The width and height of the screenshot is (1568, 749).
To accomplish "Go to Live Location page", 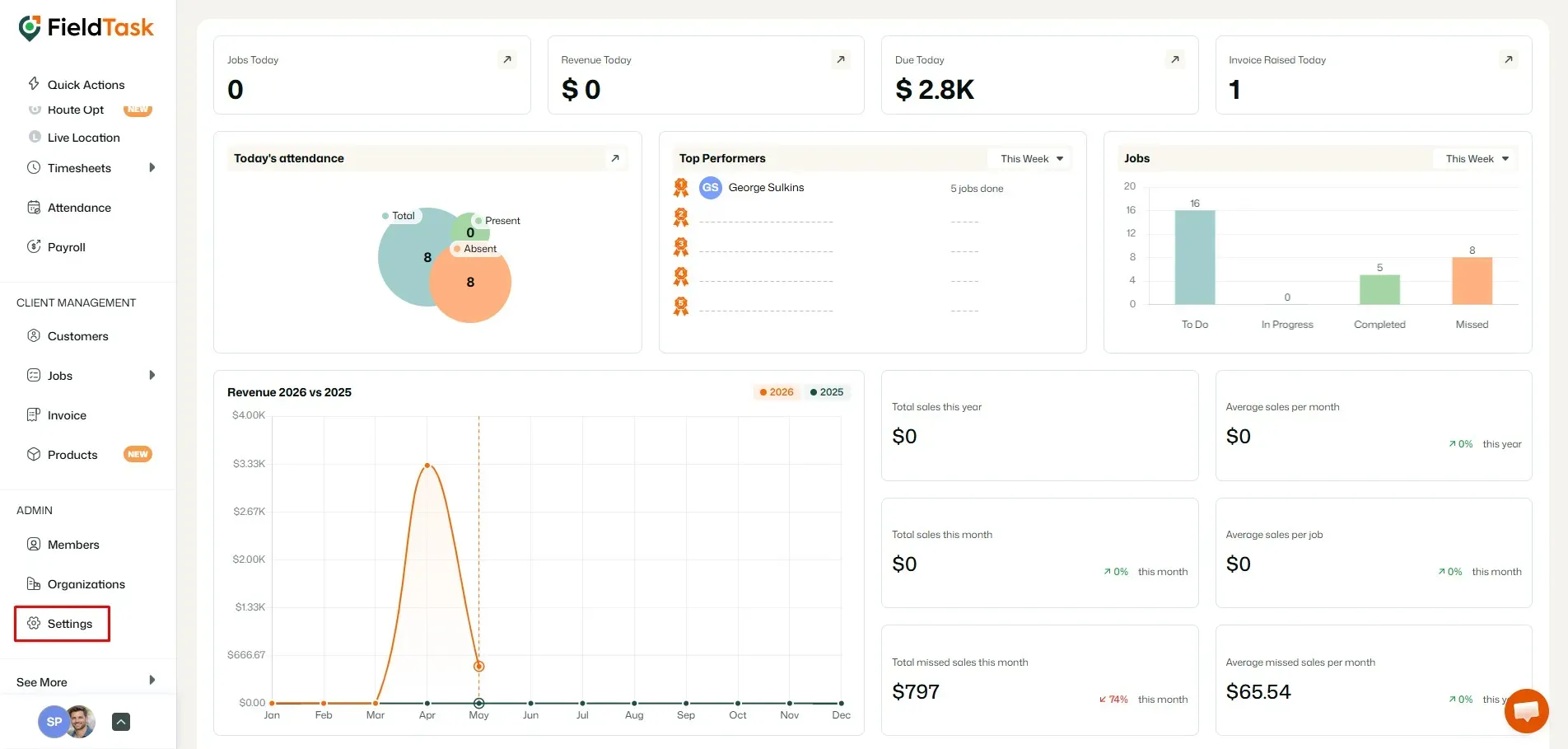I will pyautogui.click(x=84, y=138).
